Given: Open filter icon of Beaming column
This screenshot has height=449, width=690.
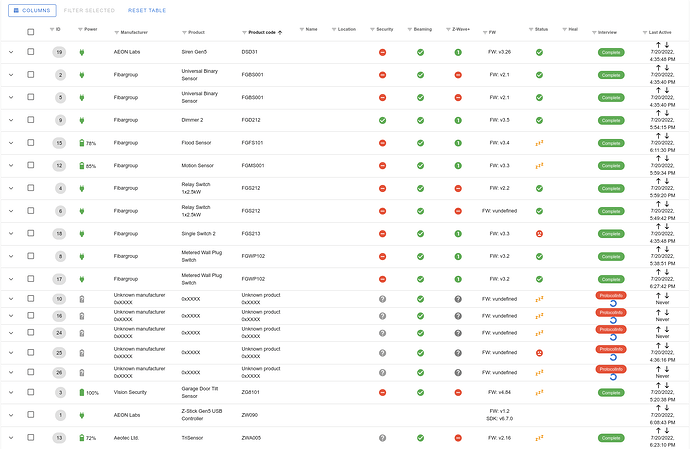Looking at the screenshot, I should (x=410, y=29).
